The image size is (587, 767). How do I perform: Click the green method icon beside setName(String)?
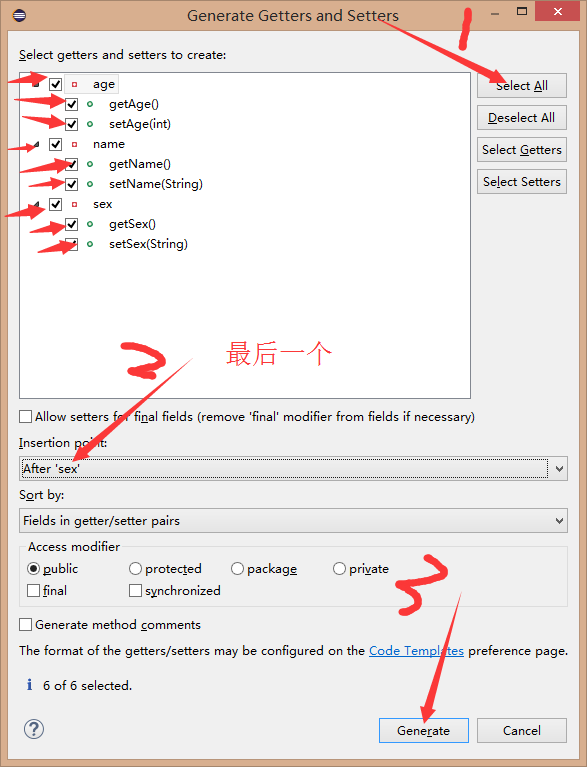(90, 184)
